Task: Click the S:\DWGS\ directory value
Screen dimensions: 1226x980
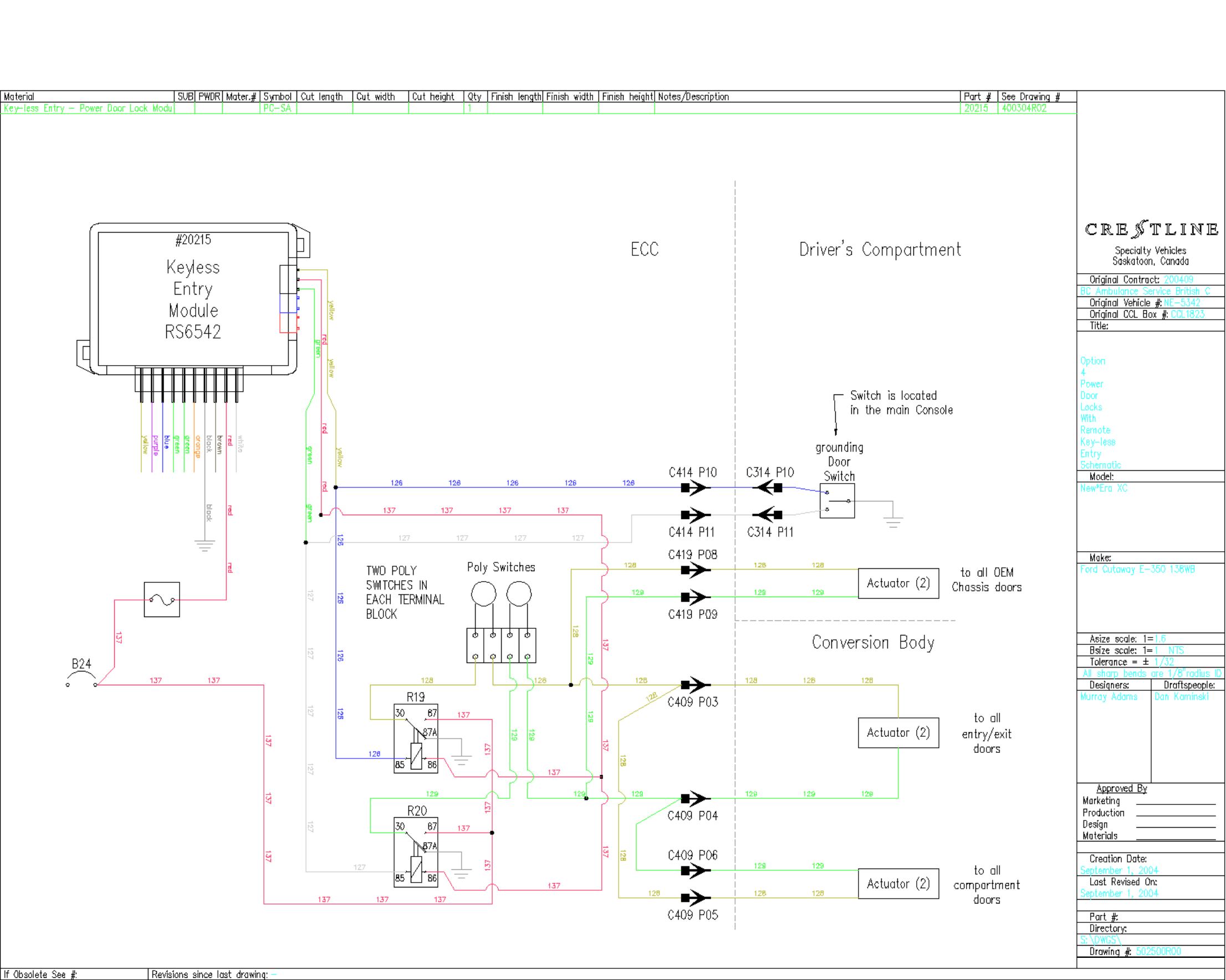Action: pos(1100,940)
